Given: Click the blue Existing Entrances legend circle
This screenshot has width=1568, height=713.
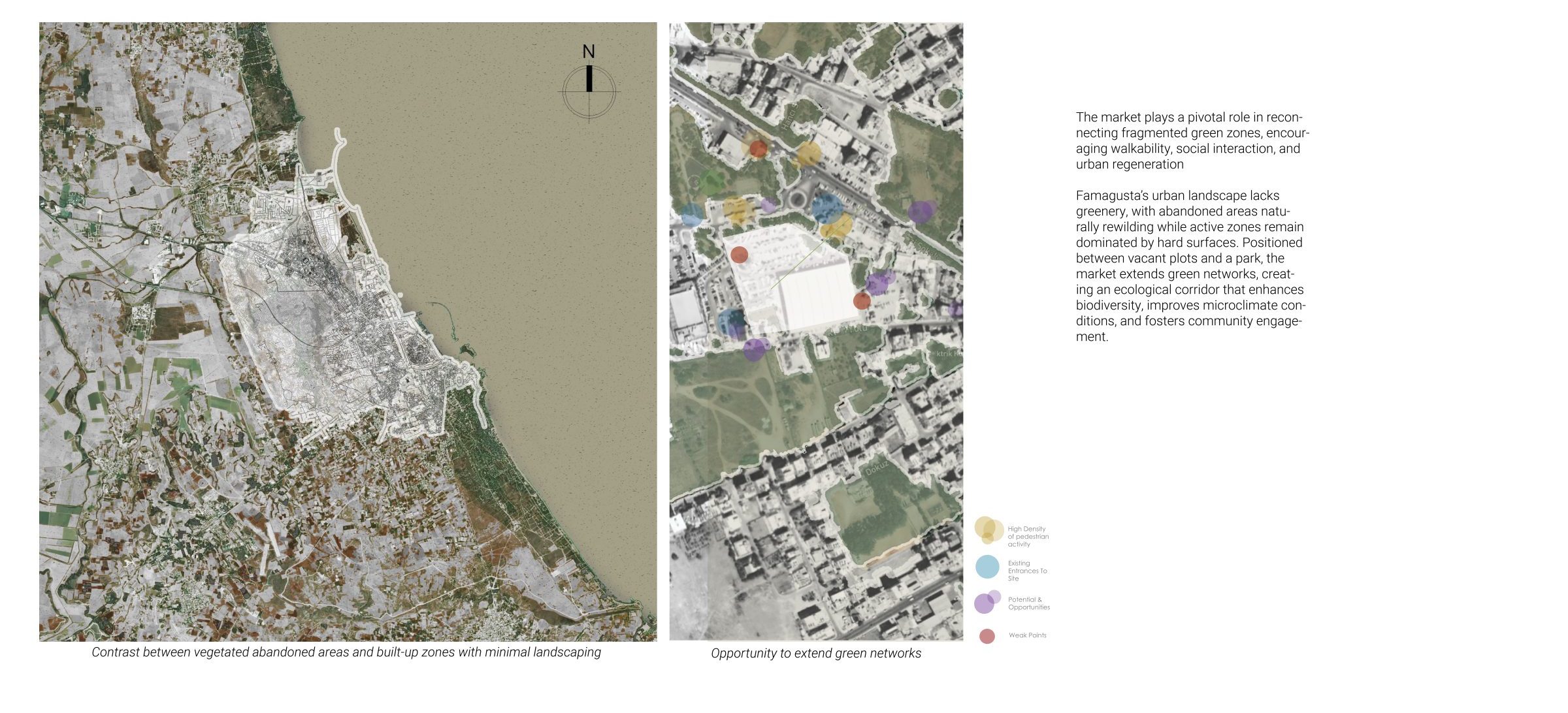Looking at the screenshot, I should [987, 567].
